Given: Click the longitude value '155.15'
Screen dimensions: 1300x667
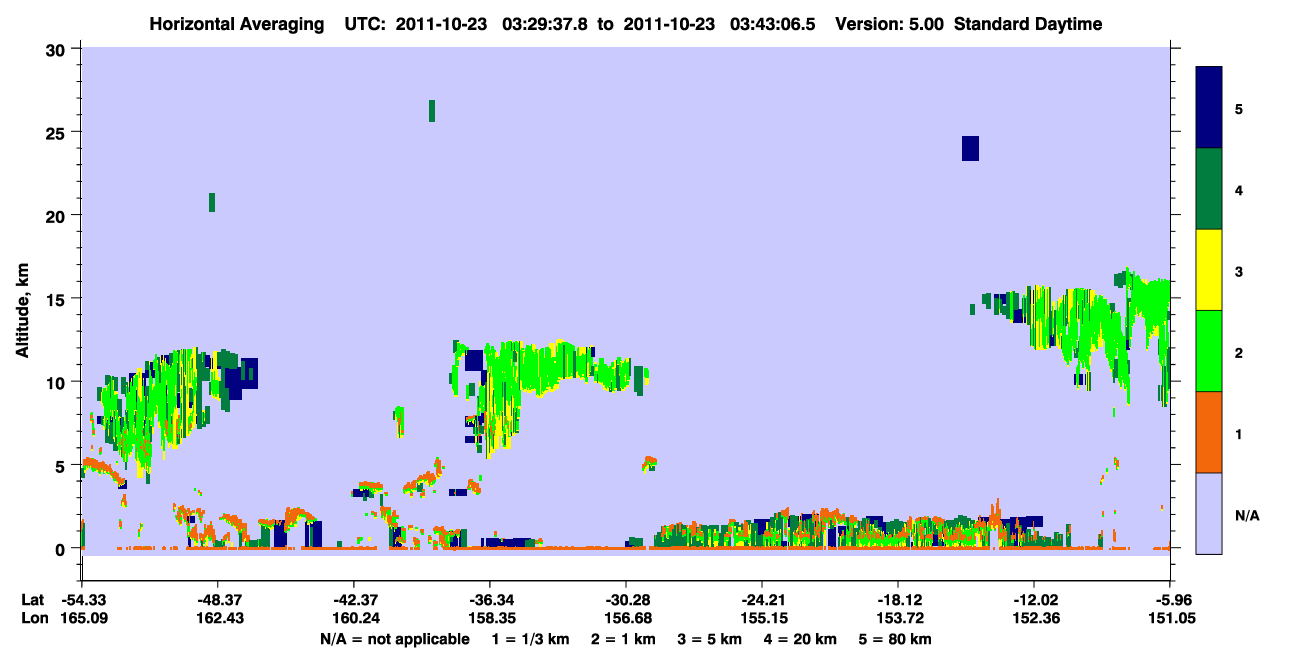Looking at the screenshot, I should click(x=762, y=619).
